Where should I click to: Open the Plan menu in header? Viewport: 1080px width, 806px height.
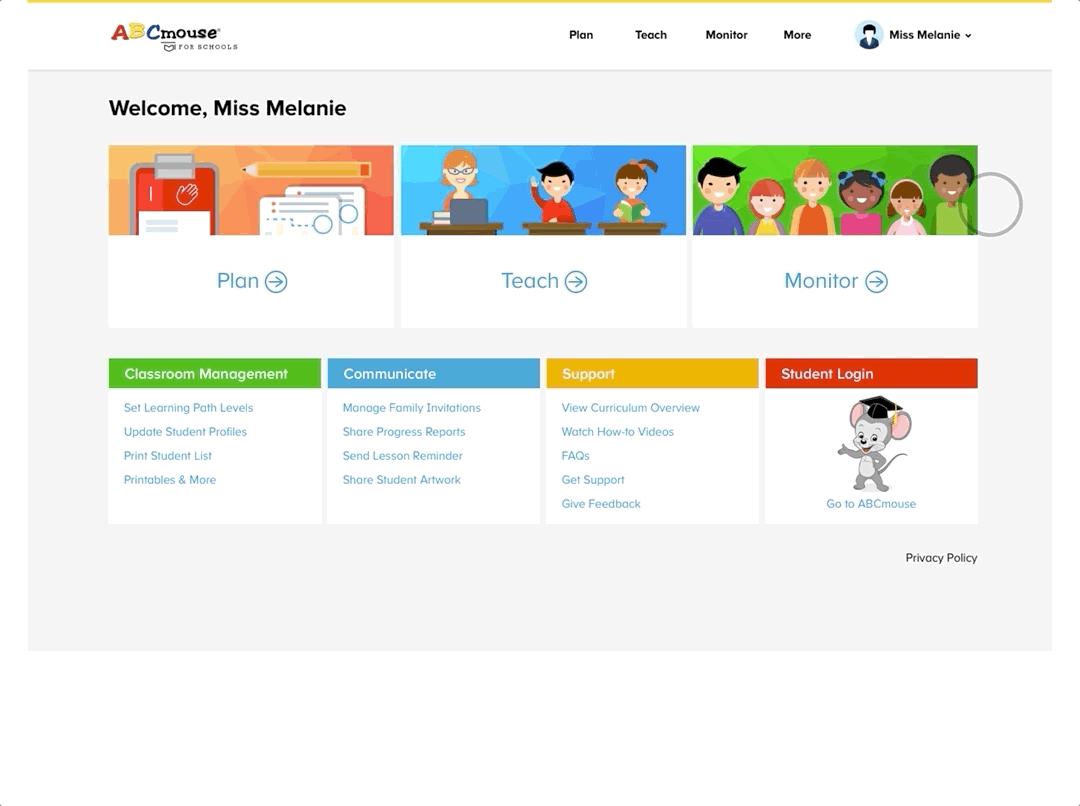click(581, 35)
